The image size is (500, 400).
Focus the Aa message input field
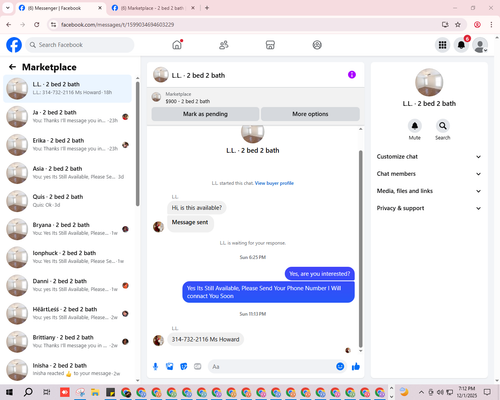(272, 367)
